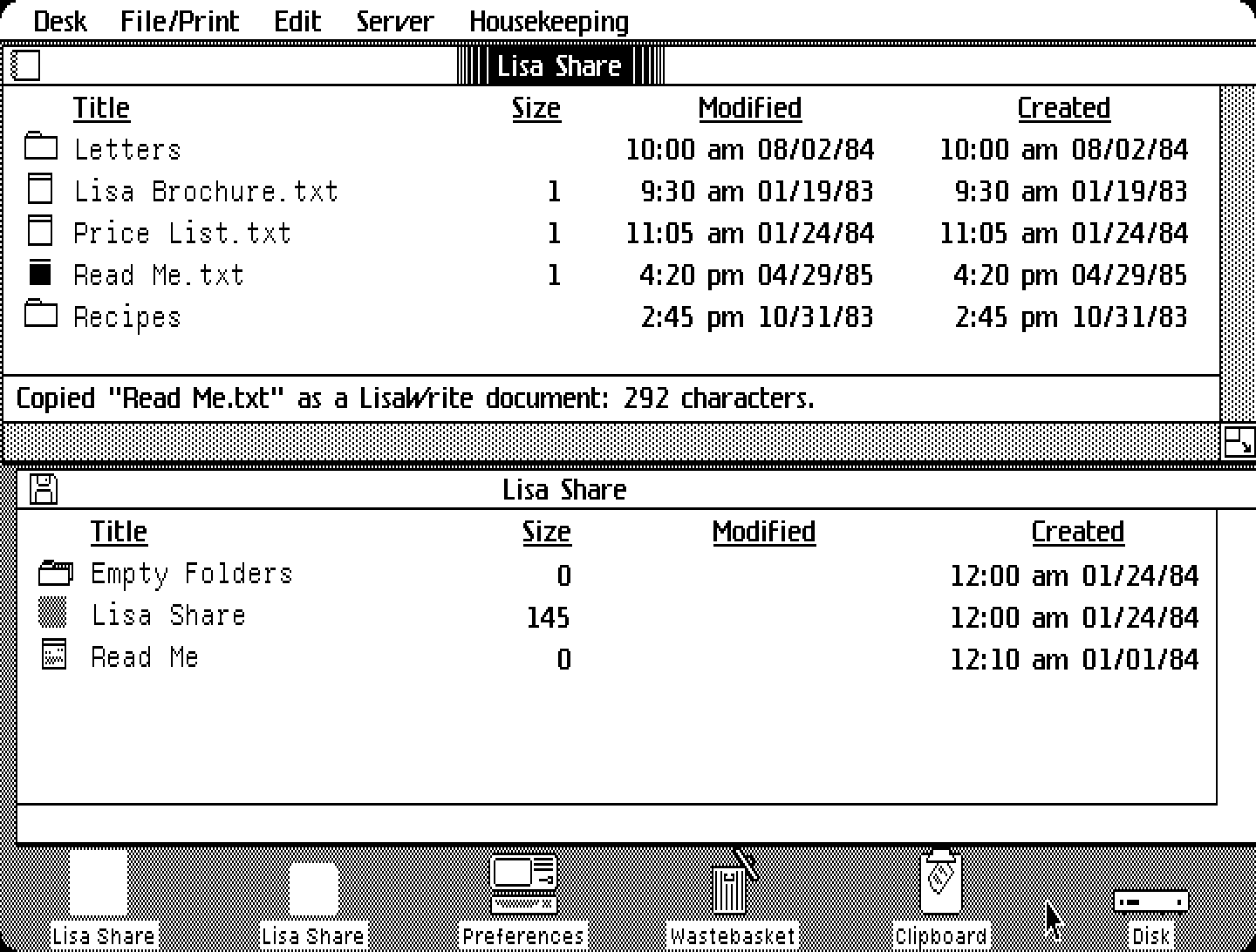
Task: Click the modified date "2:45 pm 10/31/83"
Action: click(x=757, y=317)
